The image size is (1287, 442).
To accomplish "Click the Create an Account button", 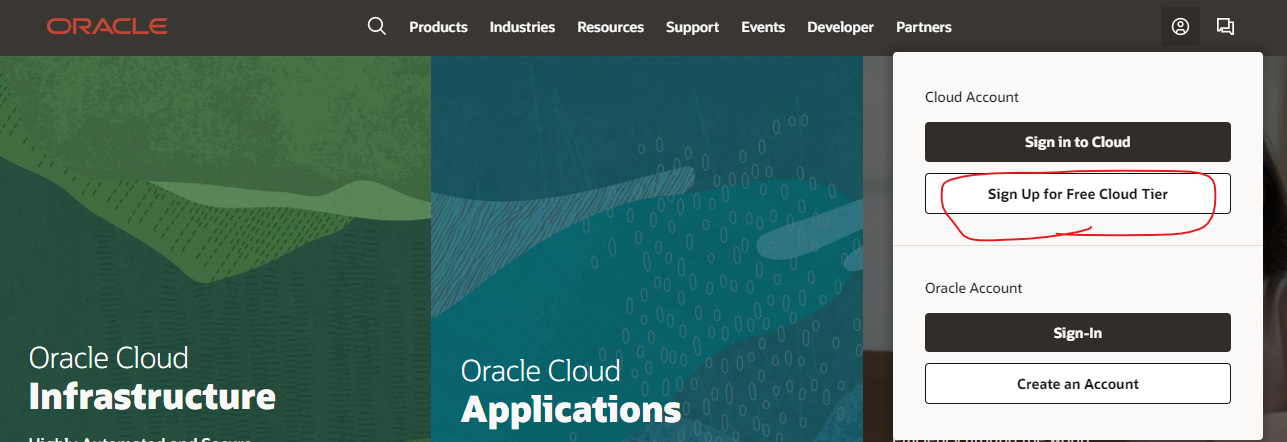I will [1077, 384].
